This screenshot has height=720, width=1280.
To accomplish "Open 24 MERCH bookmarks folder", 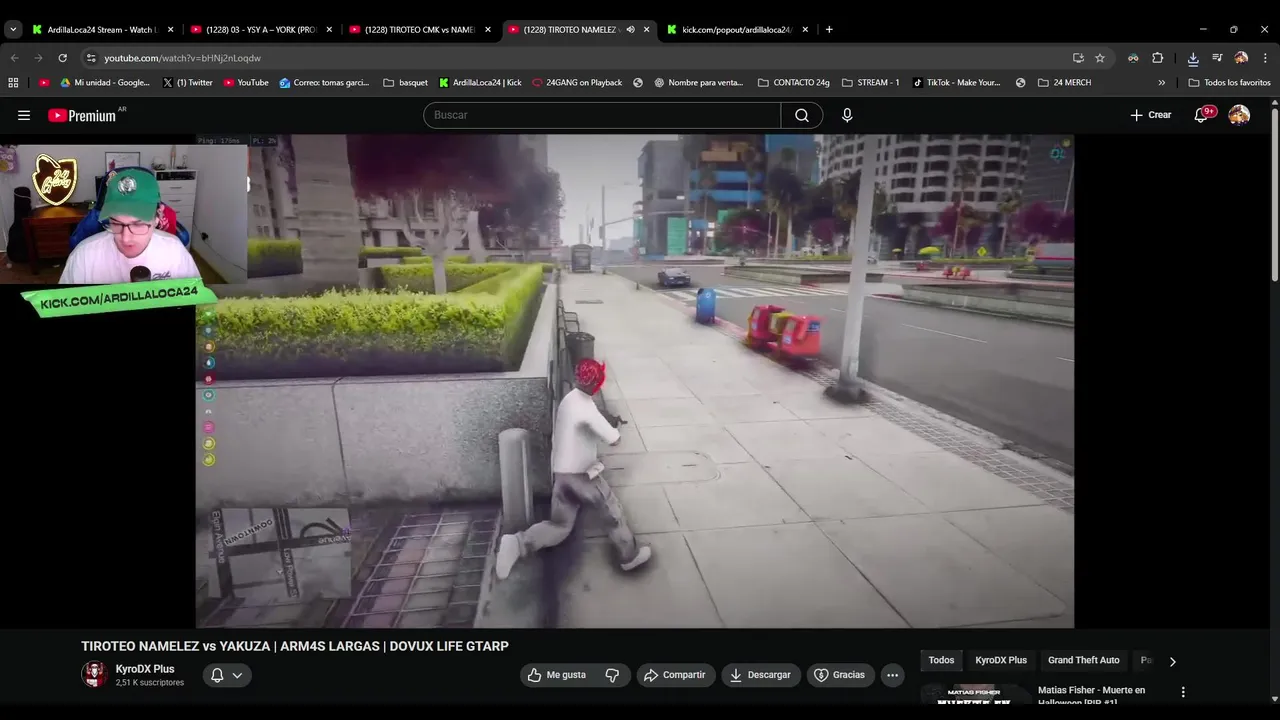I will pyautogui.click(x=1064, y=83).
